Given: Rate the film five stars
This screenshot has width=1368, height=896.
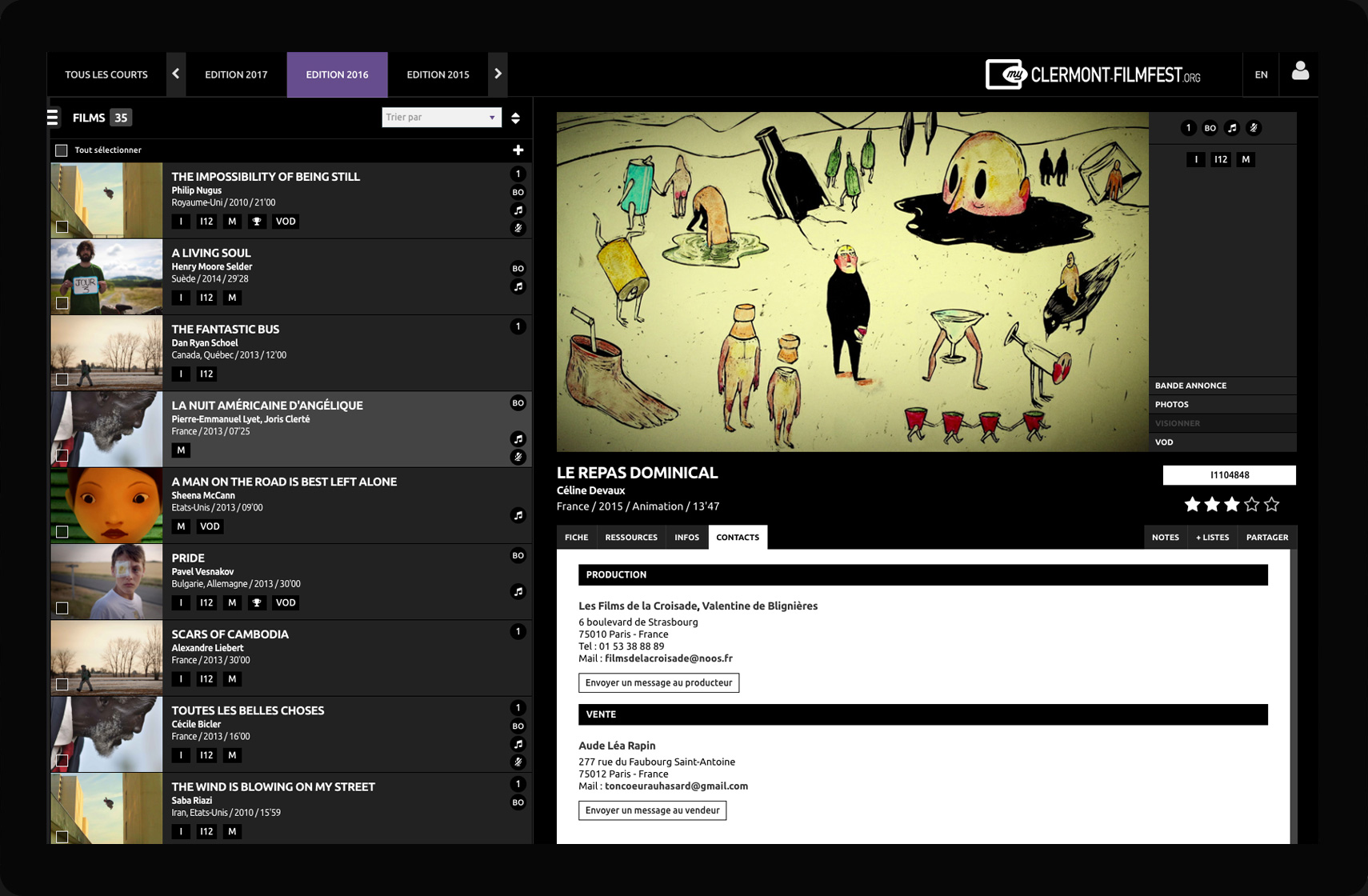Looking at the screenshot, I should tap(1272, 505).
